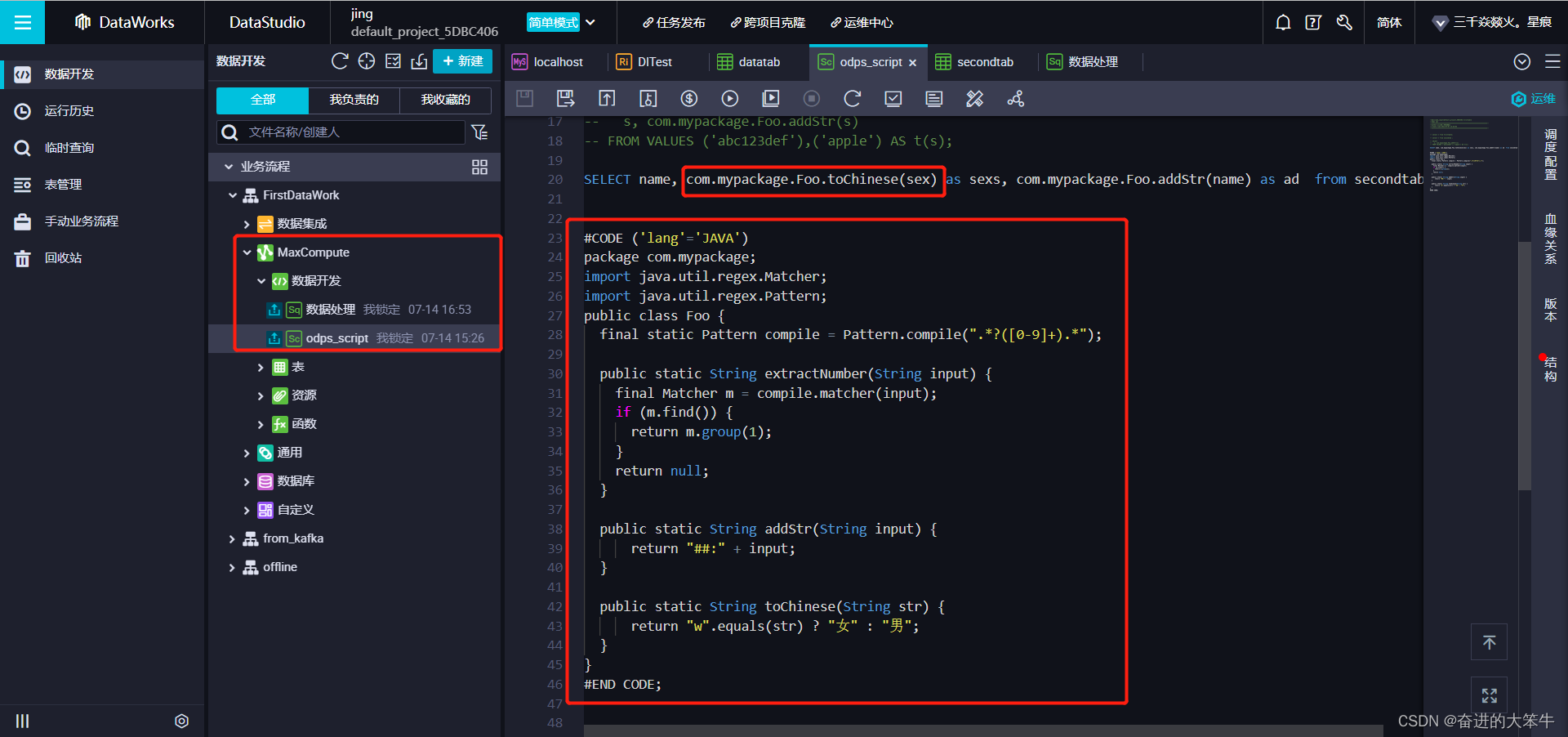Expand the offline workflow

coord(232,568)
